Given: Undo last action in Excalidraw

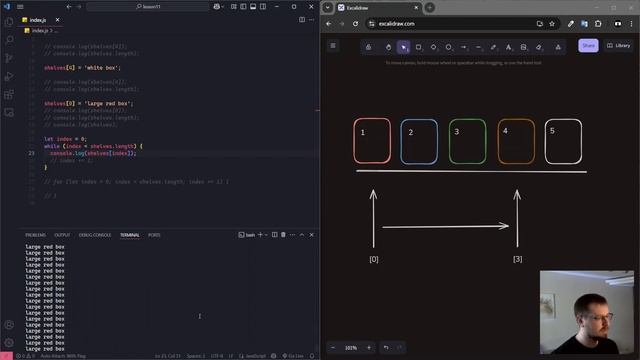Looking at the screenshot, I should coord(386,348).
